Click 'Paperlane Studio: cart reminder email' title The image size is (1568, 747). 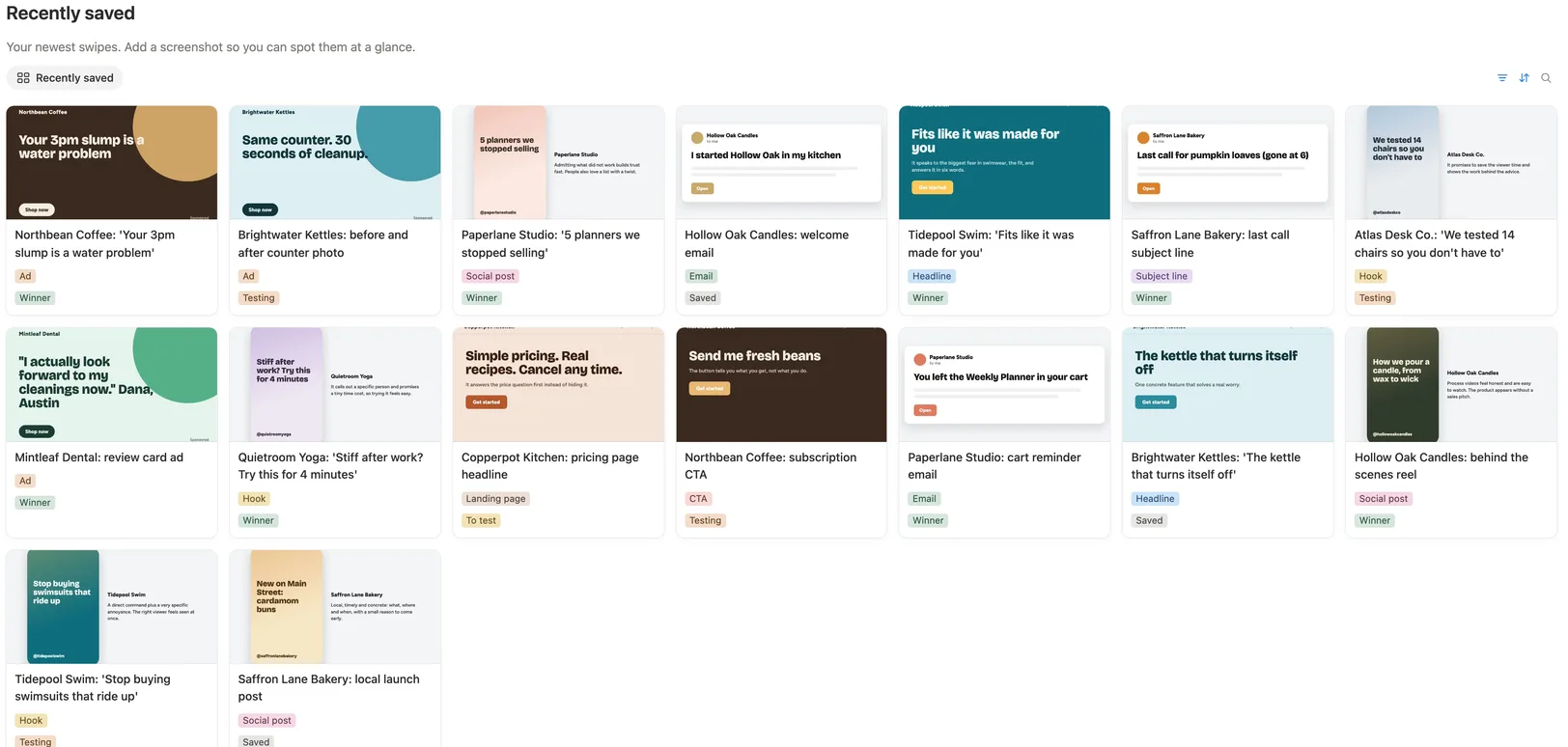point(994,466)
